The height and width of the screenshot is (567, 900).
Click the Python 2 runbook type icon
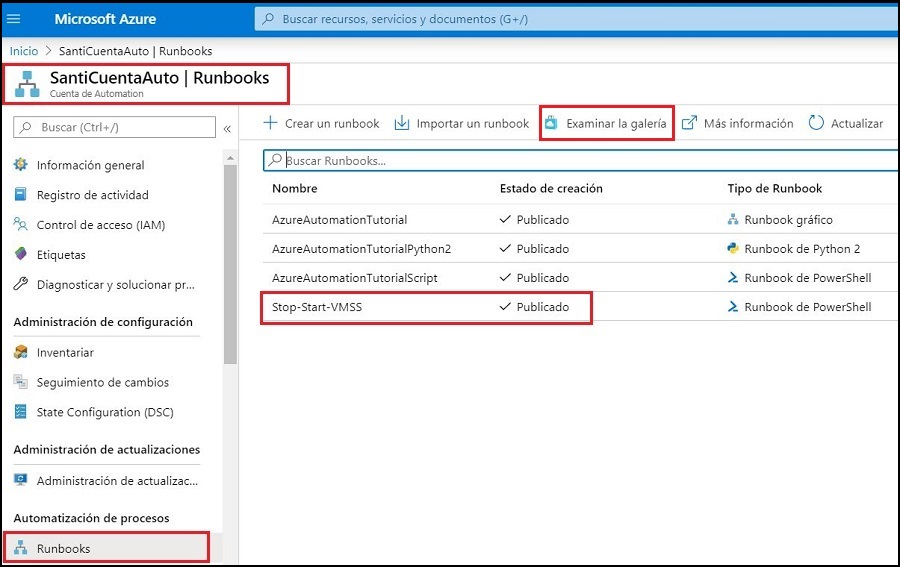pyautogui.click(x=733, y=248)
